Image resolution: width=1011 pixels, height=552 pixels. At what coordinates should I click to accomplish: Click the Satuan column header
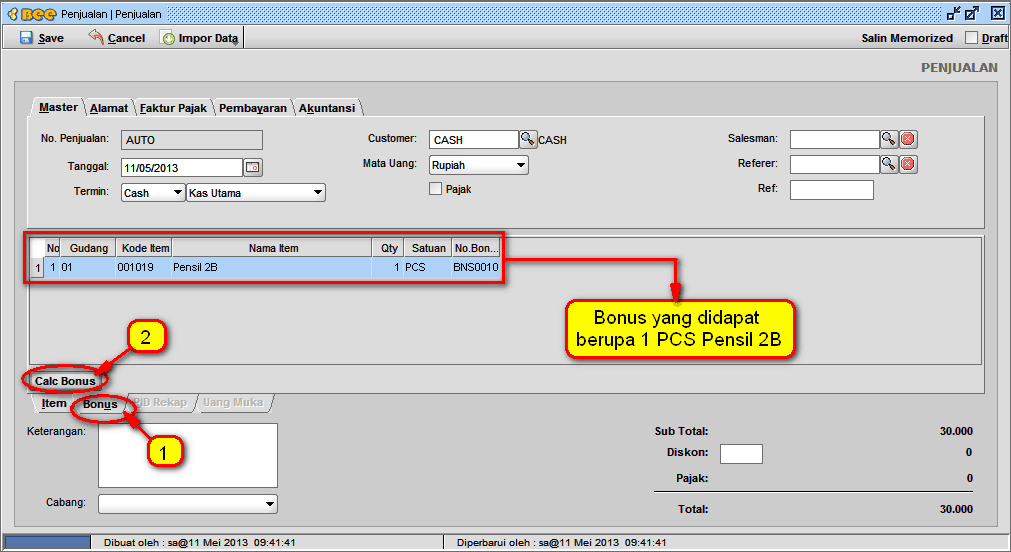point(428,248)
